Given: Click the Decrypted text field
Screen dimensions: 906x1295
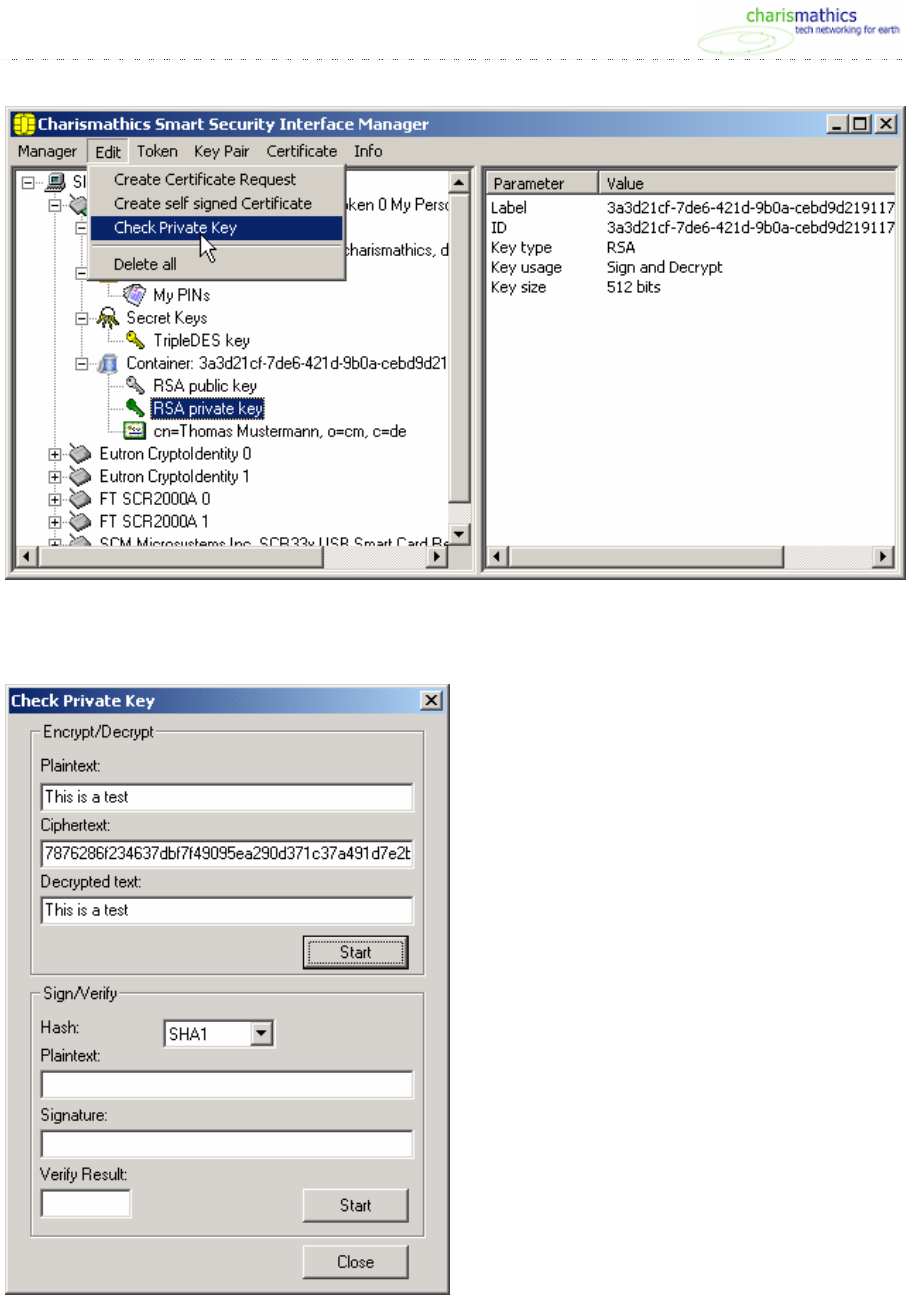Looking at the screenshot, I should coord(227,910).
